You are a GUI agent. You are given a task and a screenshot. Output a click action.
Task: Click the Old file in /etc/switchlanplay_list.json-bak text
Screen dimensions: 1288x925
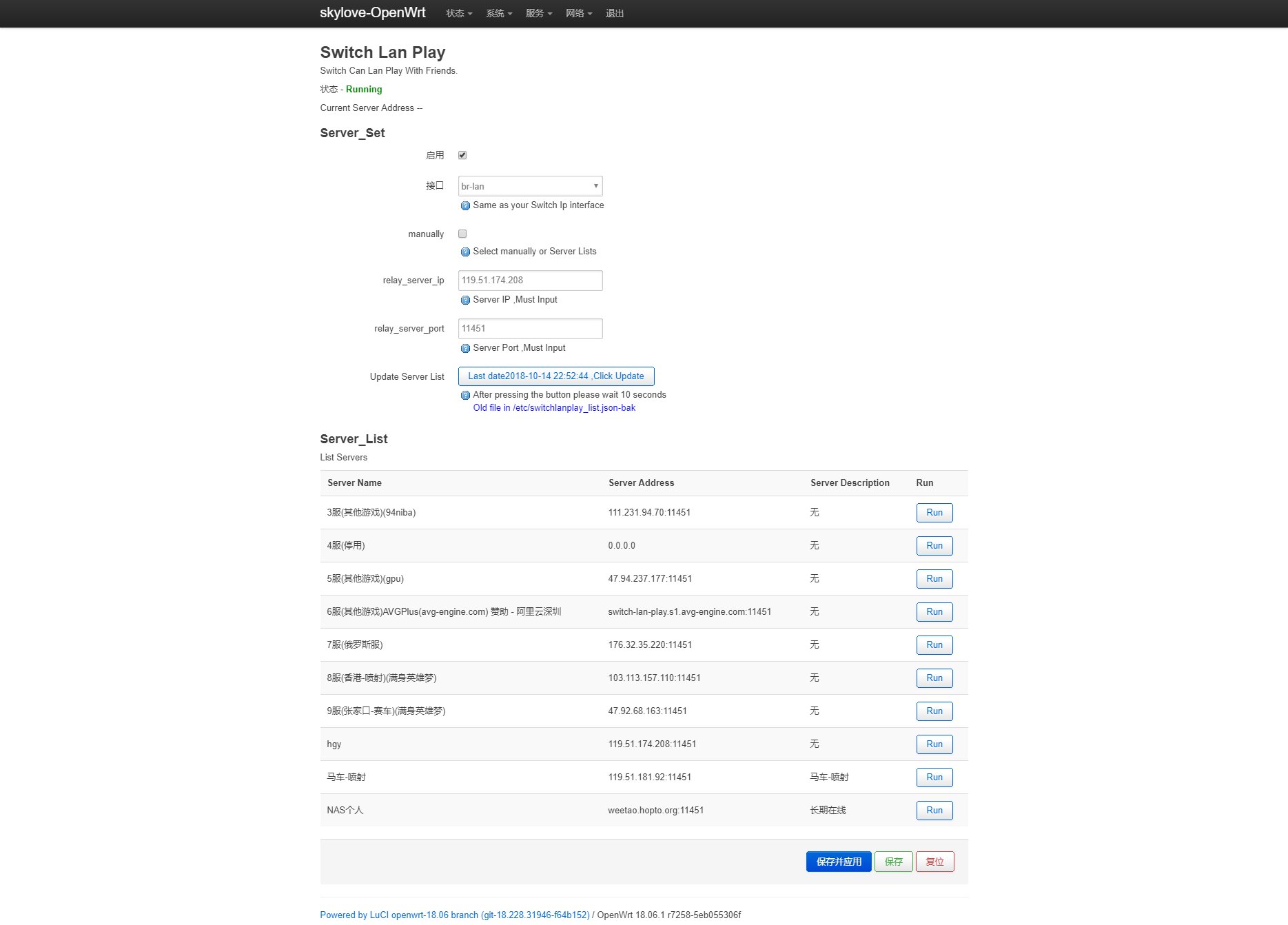(554, 408)
